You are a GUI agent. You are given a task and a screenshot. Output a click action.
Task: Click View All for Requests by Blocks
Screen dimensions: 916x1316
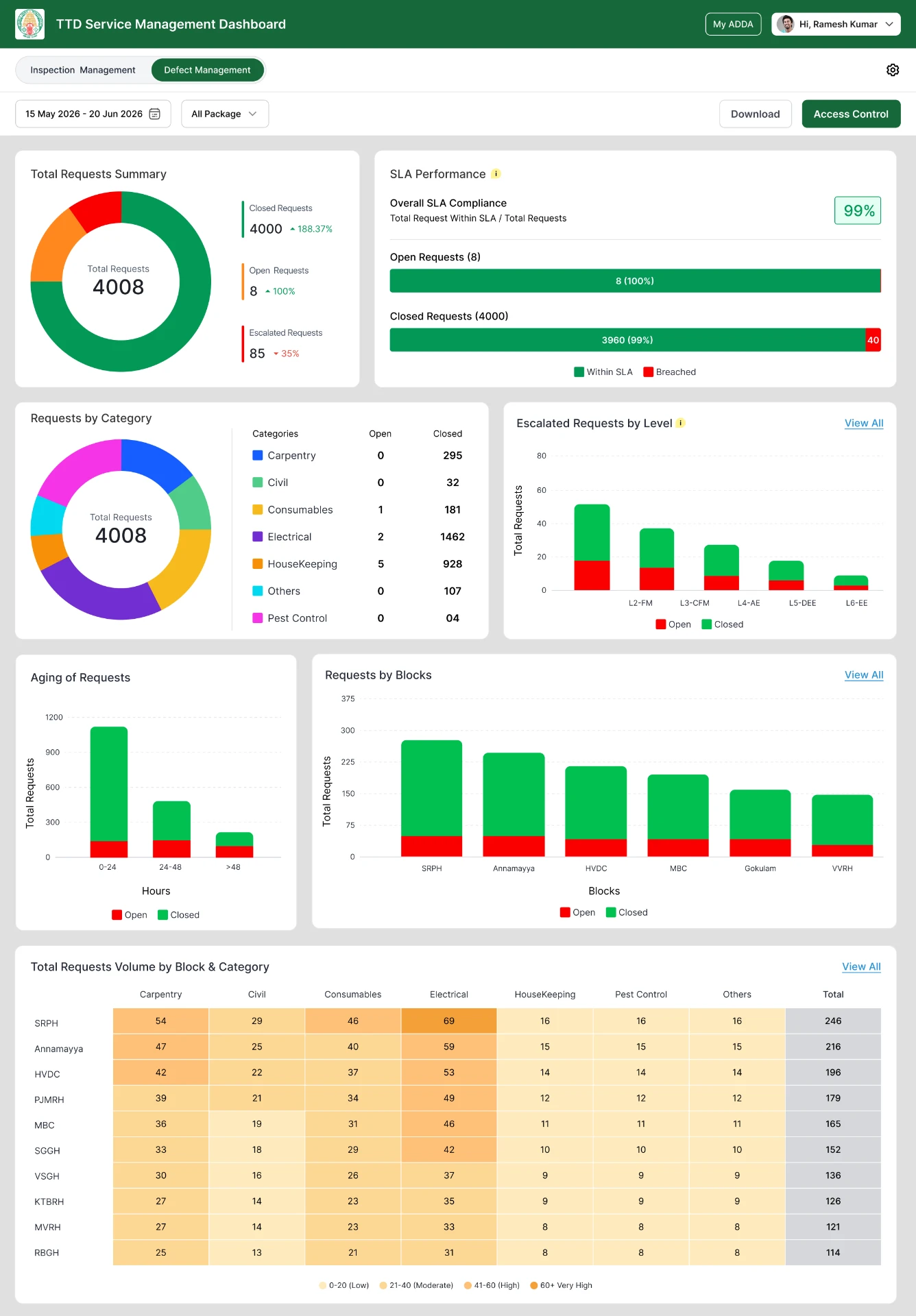coord(864,674)
